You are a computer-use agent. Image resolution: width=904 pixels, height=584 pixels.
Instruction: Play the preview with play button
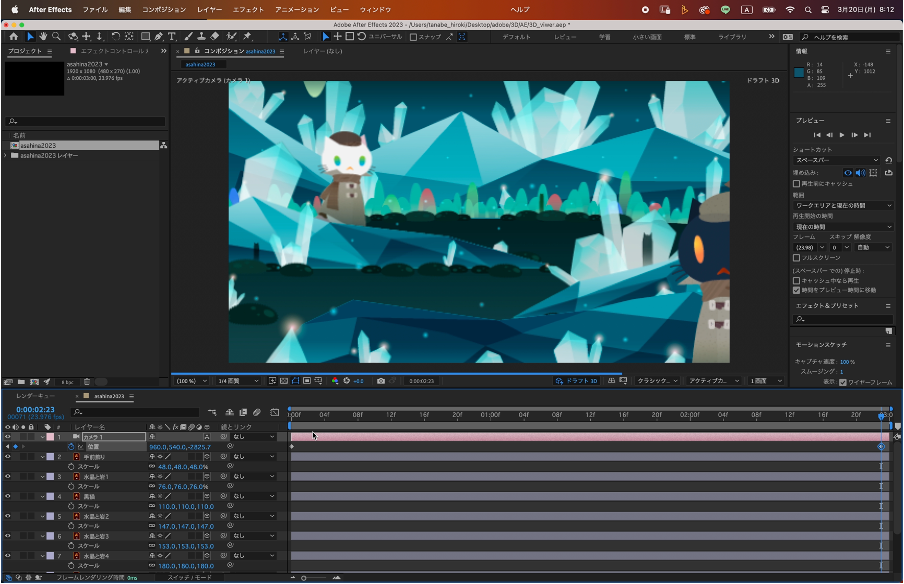click(x=842, y=135)
